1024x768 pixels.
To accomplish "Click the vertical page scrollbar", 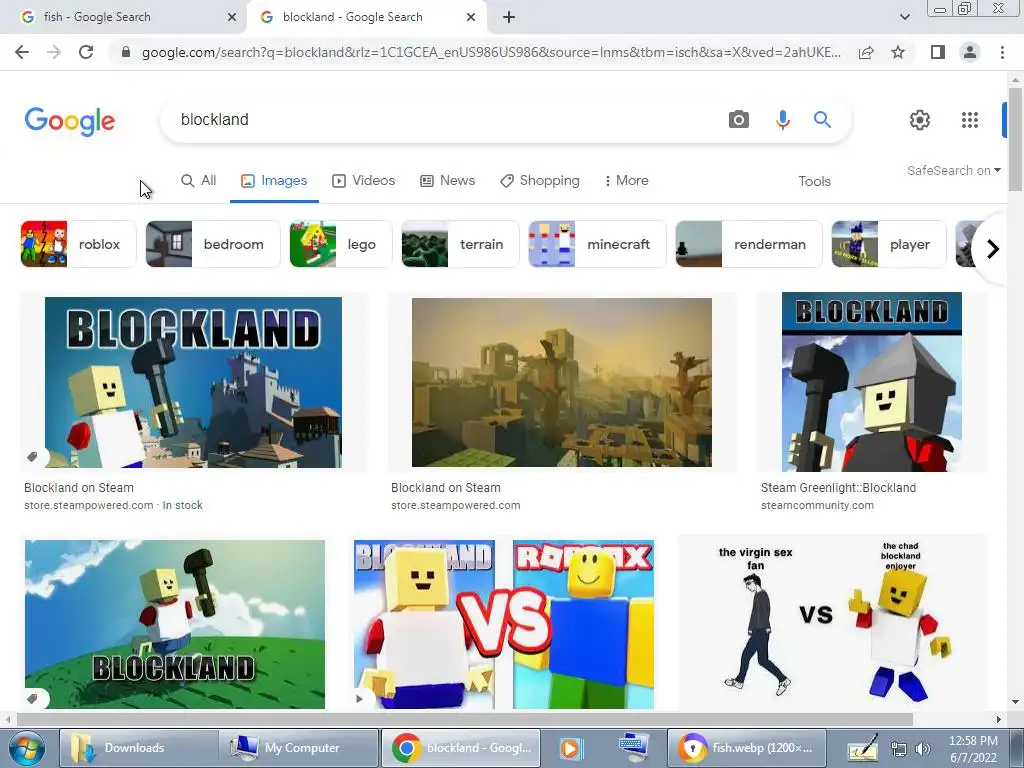I will 1015,140.
